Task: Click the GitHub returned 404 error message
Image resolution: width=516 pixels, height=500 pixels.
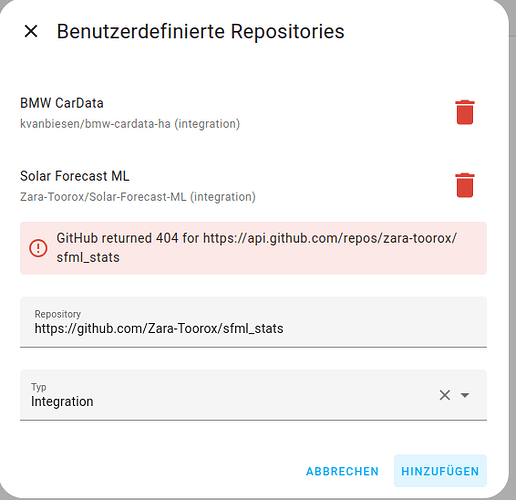Action: [x=257, y=248]
